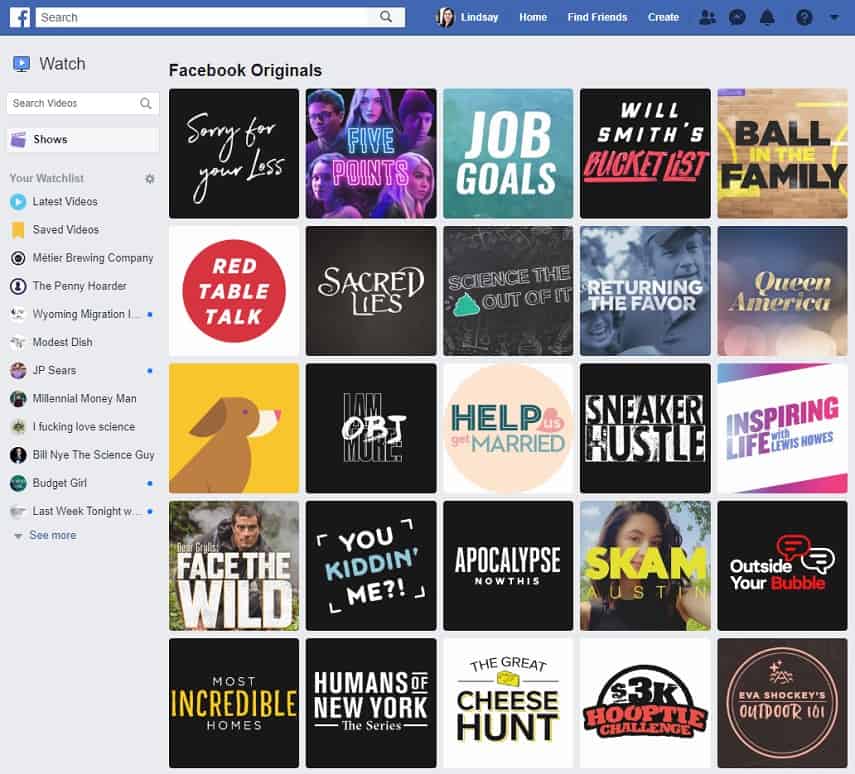Screen dimensions: 855x774
Task: Open Eva Shockey's Outdoor 101 show
Action: coord(782,703)
